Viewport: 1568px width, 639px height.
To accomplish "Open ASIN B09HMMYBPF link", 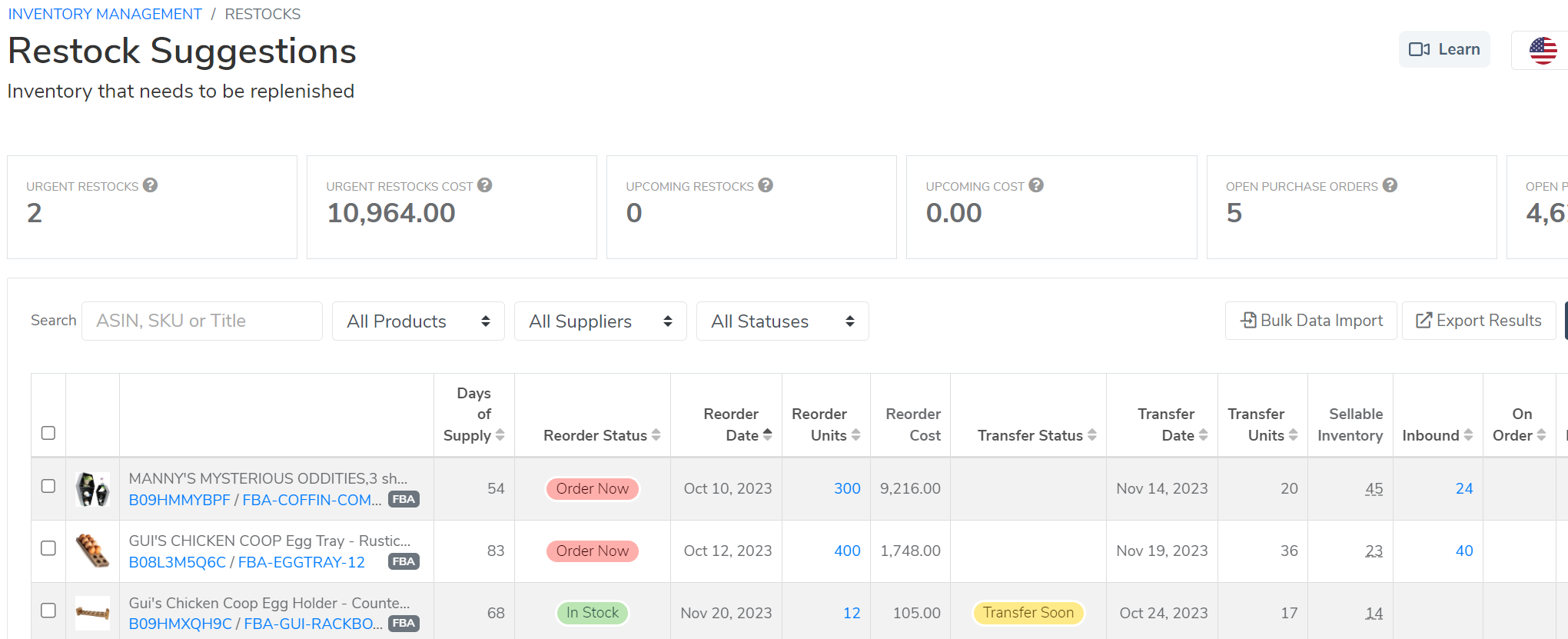I will point(180,500).
